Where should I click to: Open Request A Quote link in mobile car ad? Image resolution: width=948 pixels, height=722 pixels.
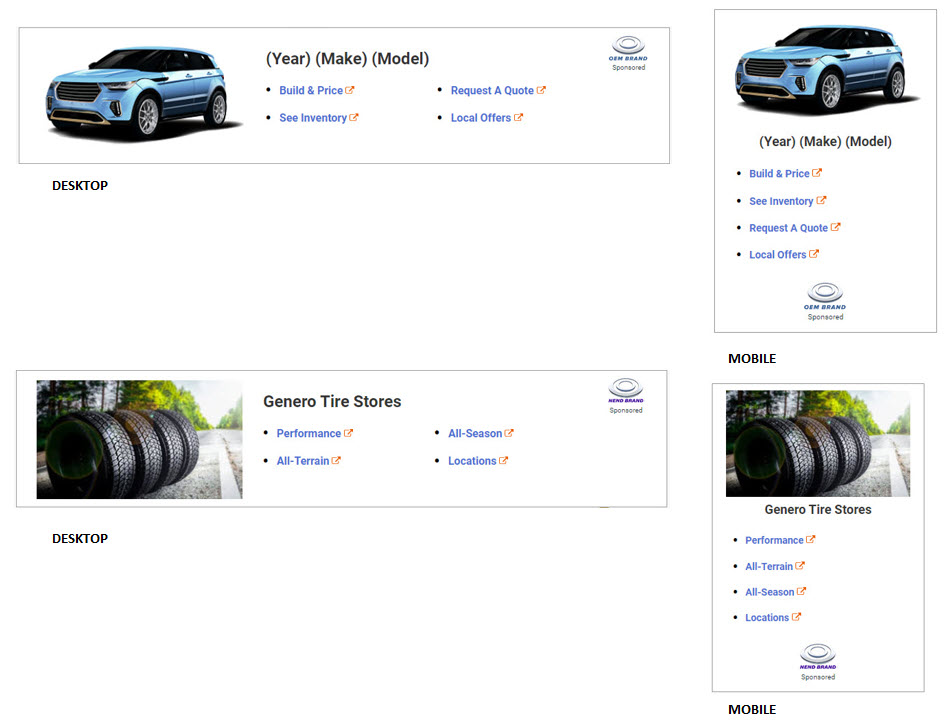pos(788,228)
